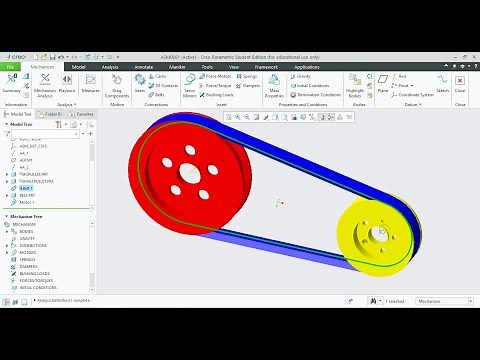Switch to the Tools ribbon tab
This screenshot has width=480, height=360.
point(207,67)
